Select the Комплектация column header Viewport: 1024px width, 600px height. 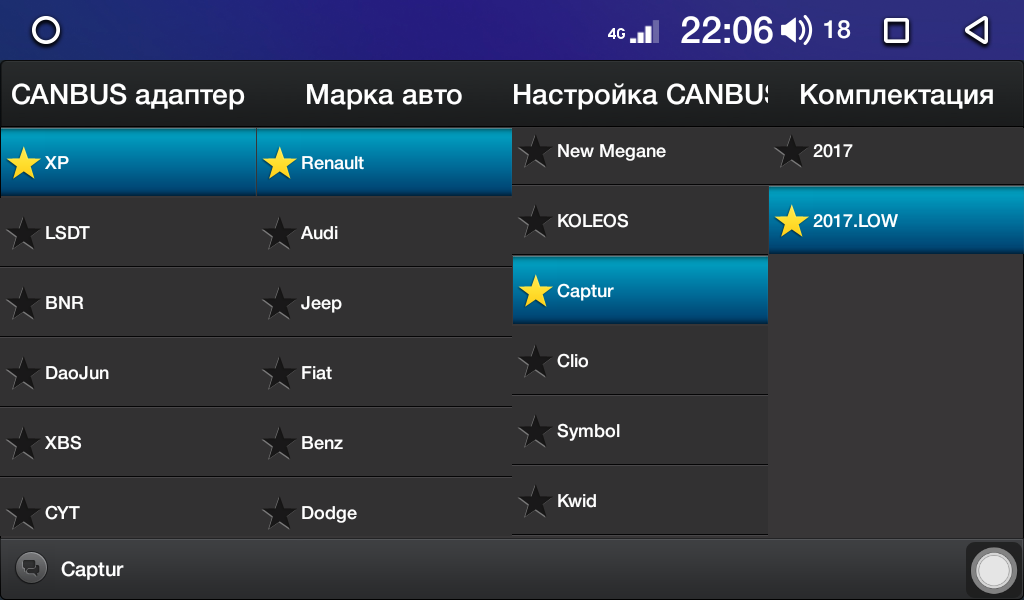click(x=896, y=95)
